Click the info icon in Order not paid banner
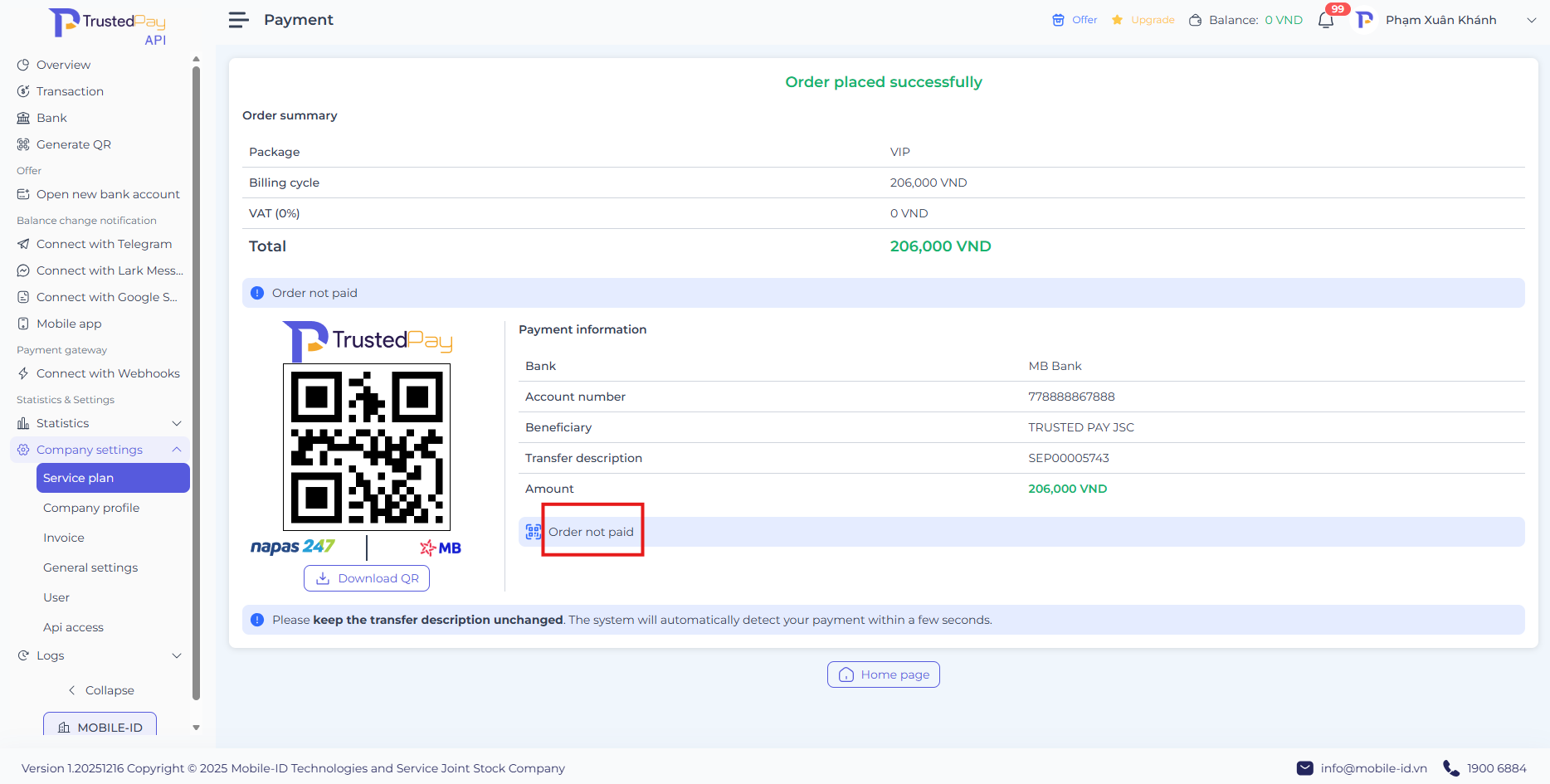1550x784 pixels. (x=257, y=293)
